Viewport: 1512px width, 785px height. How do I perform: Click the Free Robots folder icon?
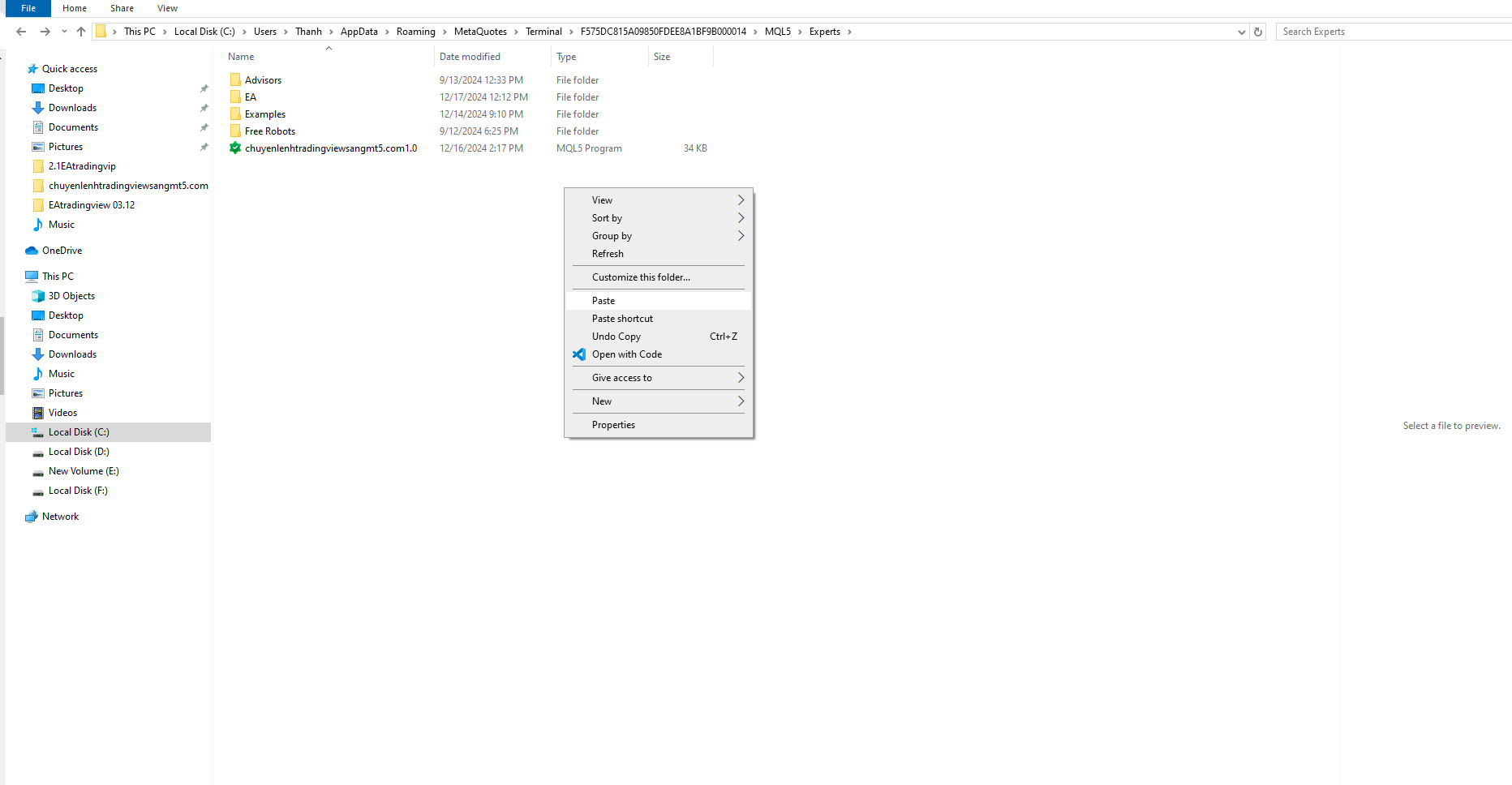tap(235, 131)
